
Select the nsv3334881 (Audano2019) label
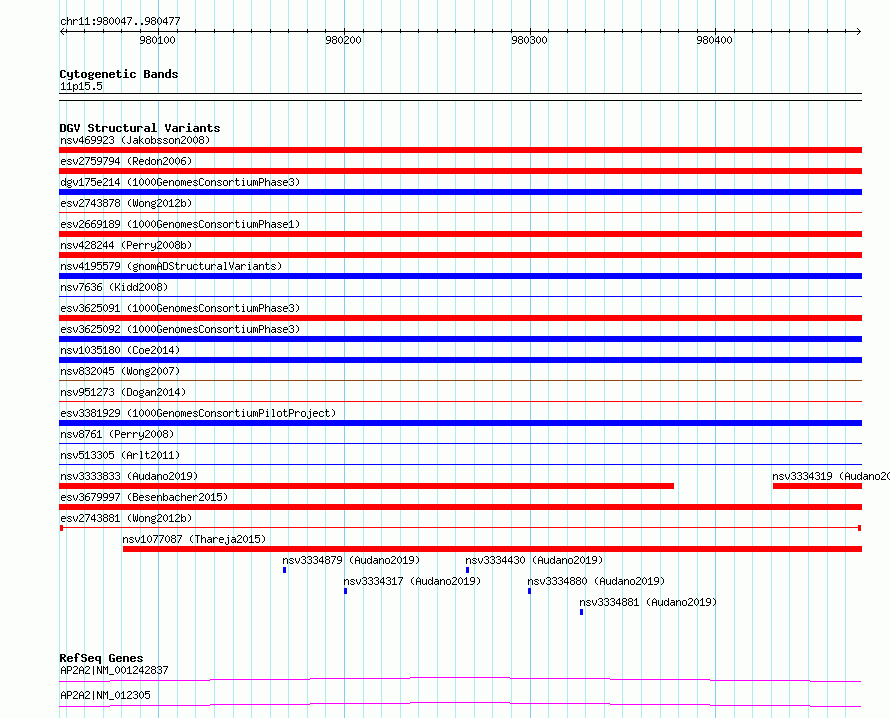tap(648, 602)
